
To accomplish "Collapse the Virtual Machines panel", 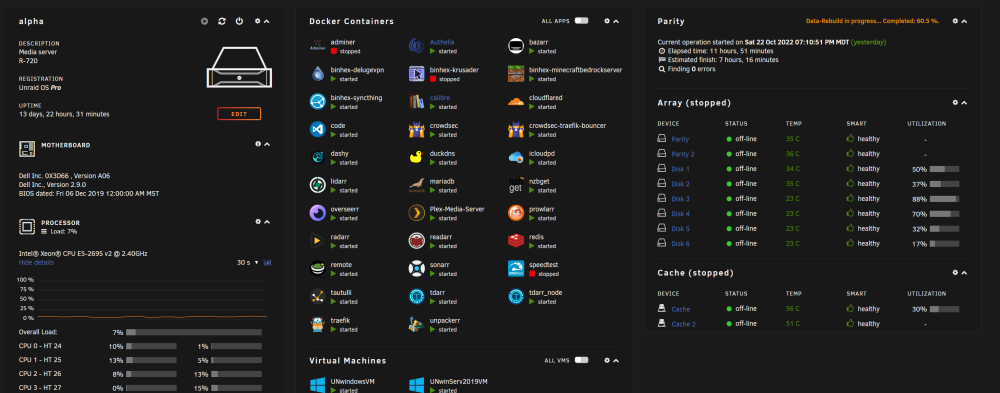I will coord(615,360).
